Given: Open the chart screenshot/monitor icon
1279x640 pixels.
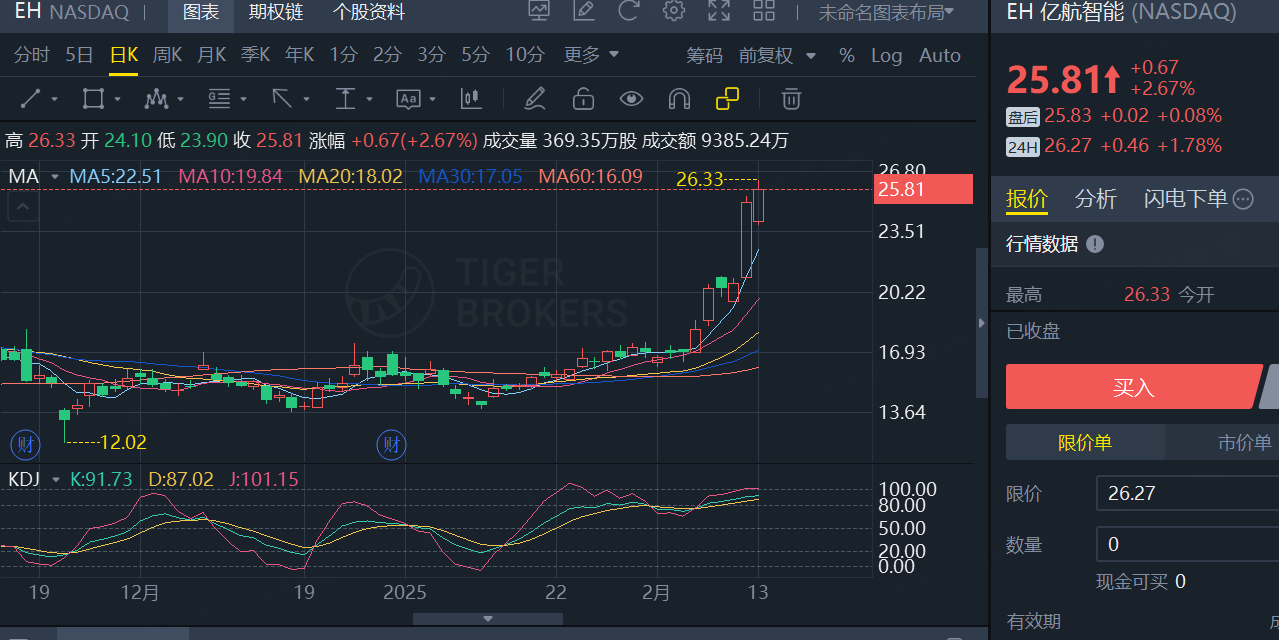Looking at the screenshot, I should [x=539, y=12].
